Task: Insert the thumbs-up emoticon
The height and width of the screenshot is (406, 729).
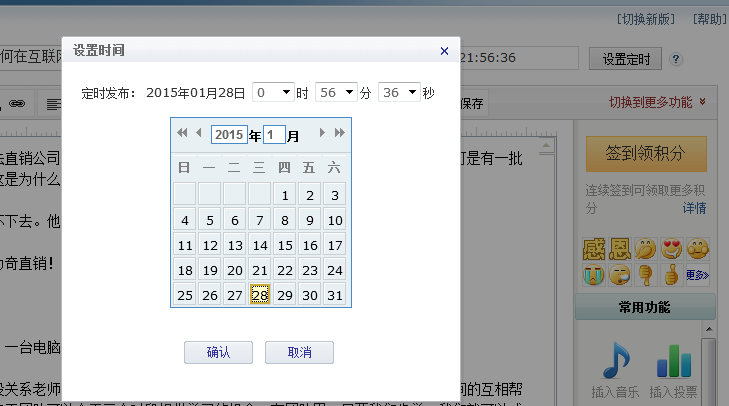Action: pyautogui.click(x=671, y=275)
